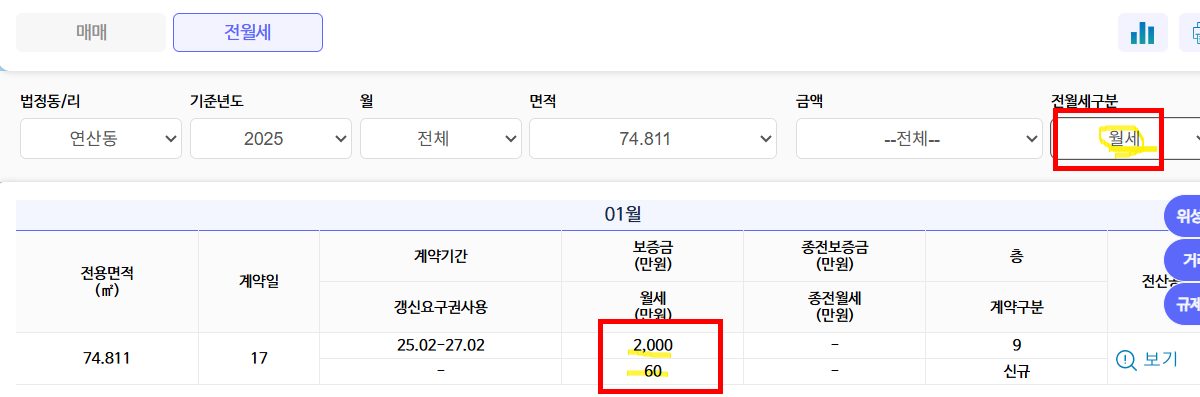Click the 종전월세 (만원) column header
Viewport: 1200px width, 397px height.
pos(835,307)
